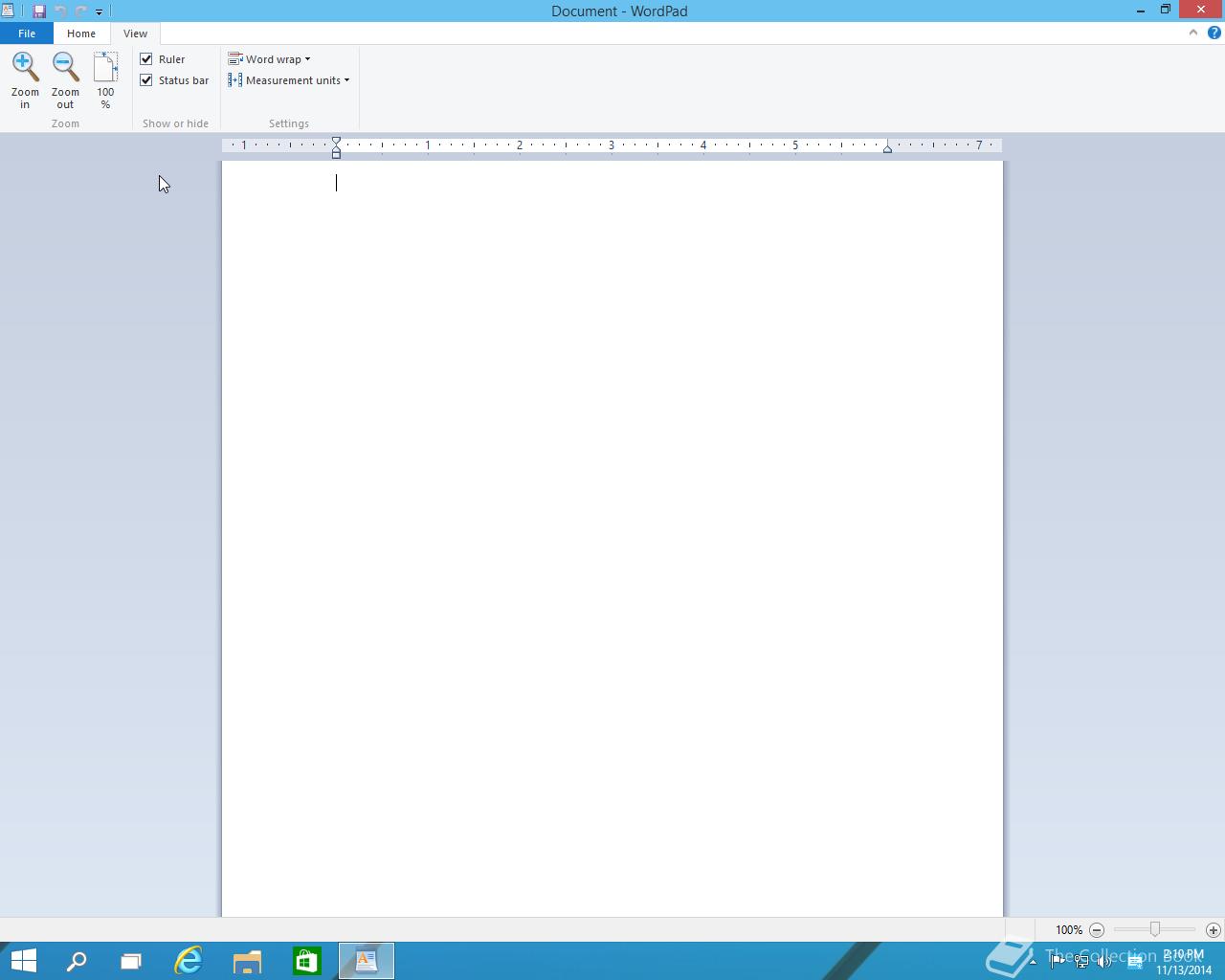
Task: Click the Zoom out magnifier button
Action: (x=65, y=80)
